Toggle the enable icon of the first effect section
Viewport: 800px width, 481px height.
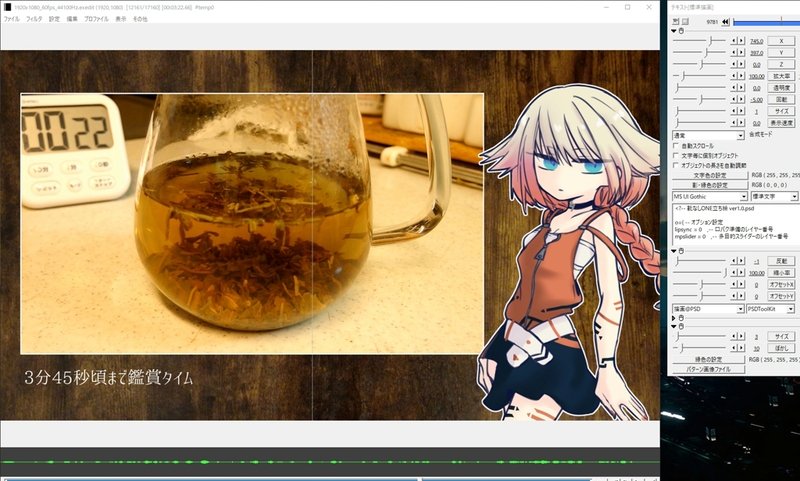(x=681, y=31)
